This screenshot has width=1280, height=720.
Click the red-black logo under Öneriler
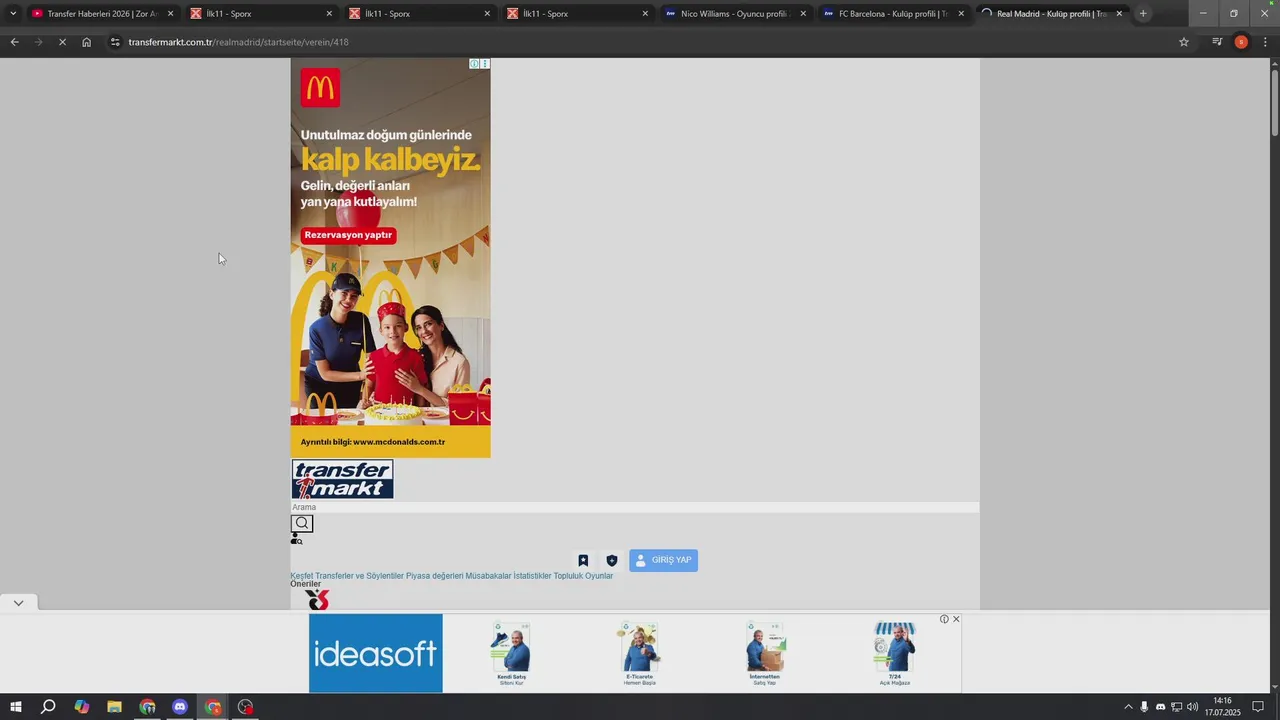point(317,600)
